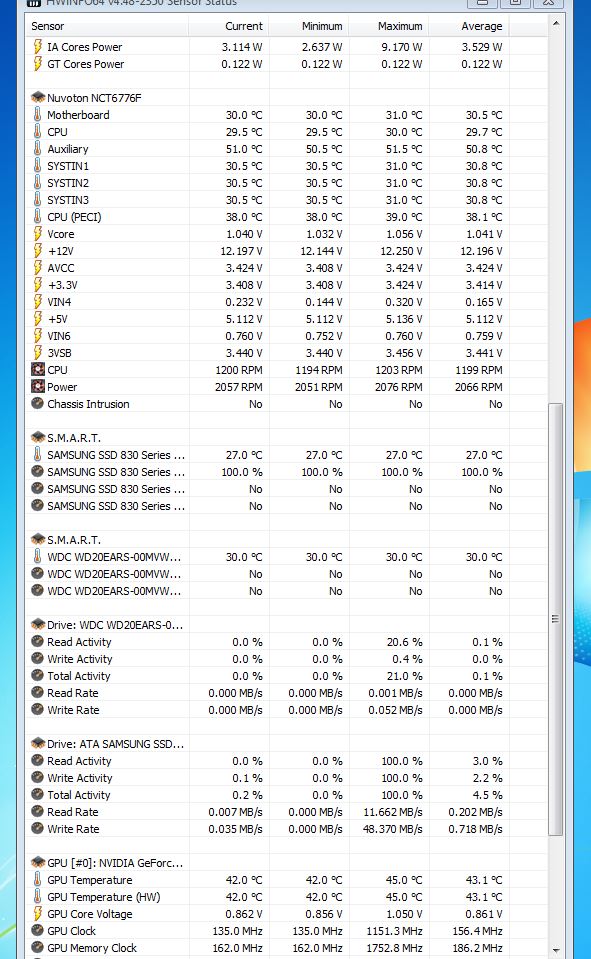This screenshot has height=959, width=591.
Task: Click the GPU Temperature thermometer icon
Action: (x=37, y=879)
